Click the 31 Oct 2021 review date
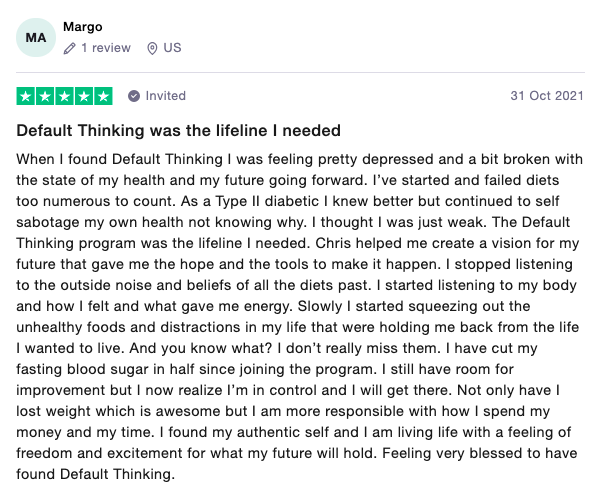 (x=547, y=96)
